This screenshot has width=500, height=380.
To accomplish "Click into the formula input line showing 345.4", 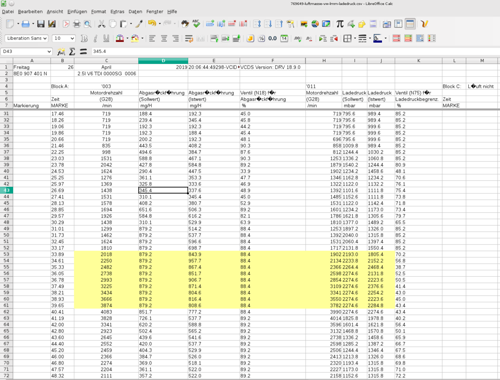I will coord(295,52).
